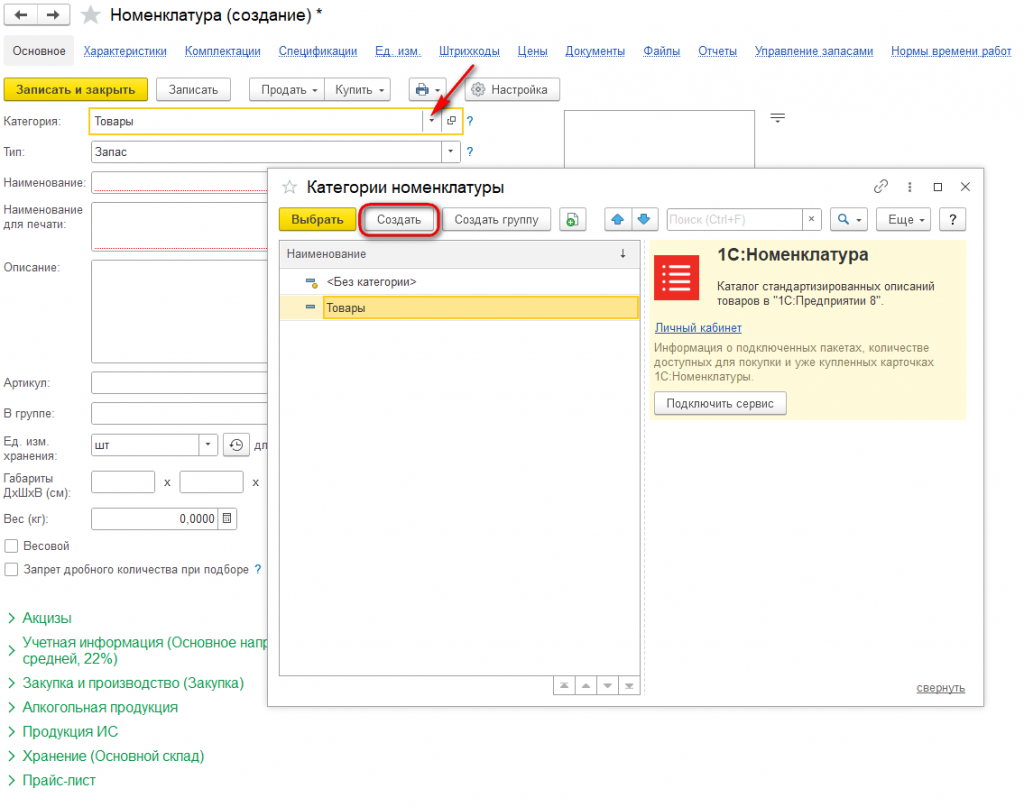
Task: Create category by copying with green plus icon
Action: pos(572,219)
